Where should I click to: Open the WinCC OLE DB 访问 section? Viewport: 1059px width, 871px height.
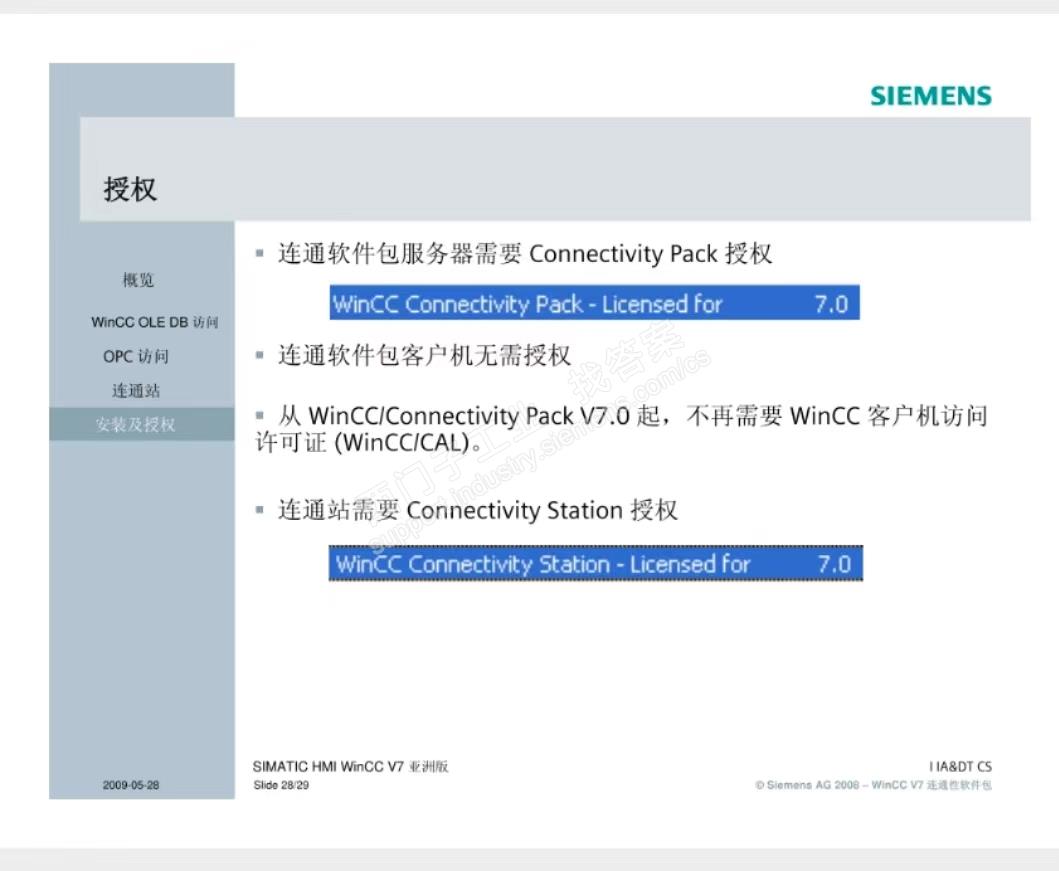click(x=155, y=322)
